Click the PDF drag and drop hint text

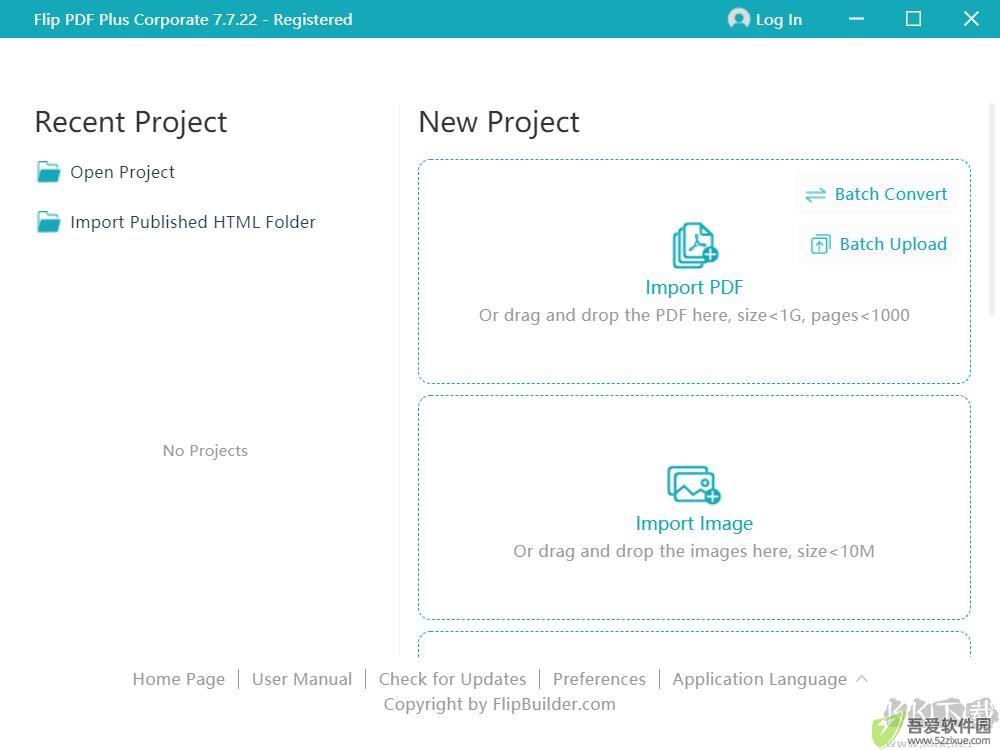pyautogui.click(x=694, y=315)
